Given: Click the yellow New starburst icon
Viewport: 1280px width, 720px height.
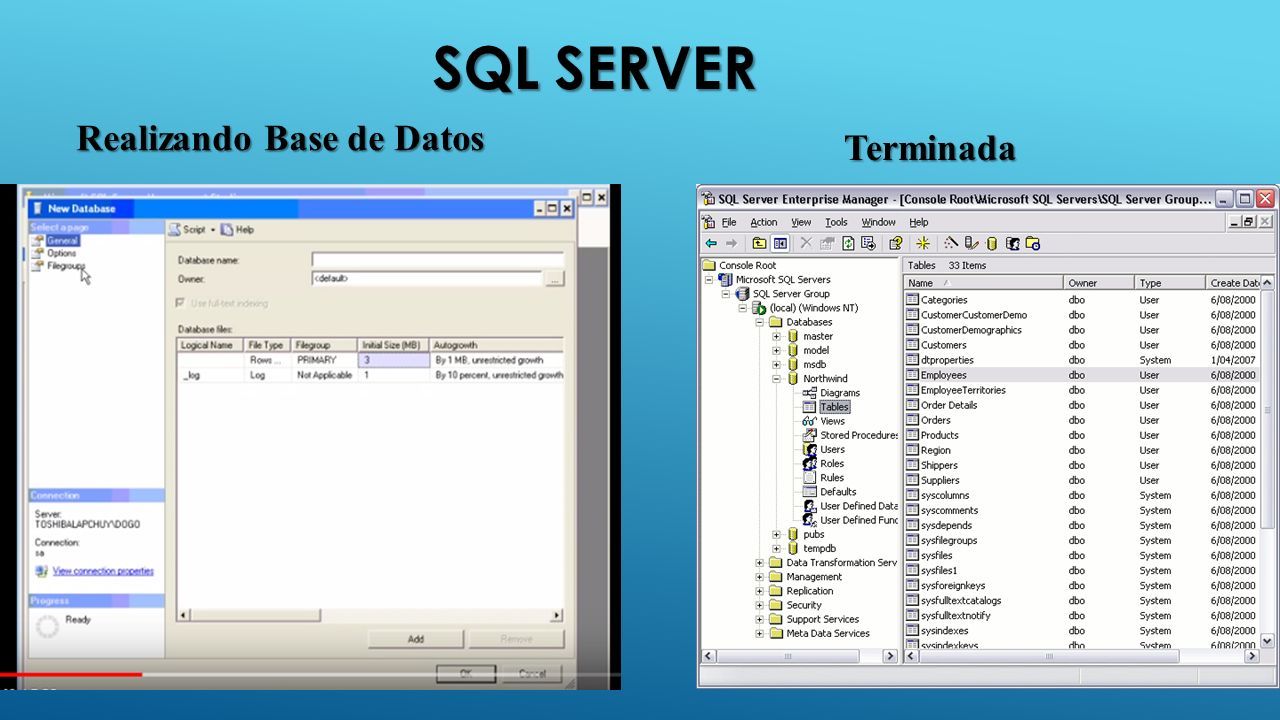Looking at the screenshot, I should tap(923, 243).
